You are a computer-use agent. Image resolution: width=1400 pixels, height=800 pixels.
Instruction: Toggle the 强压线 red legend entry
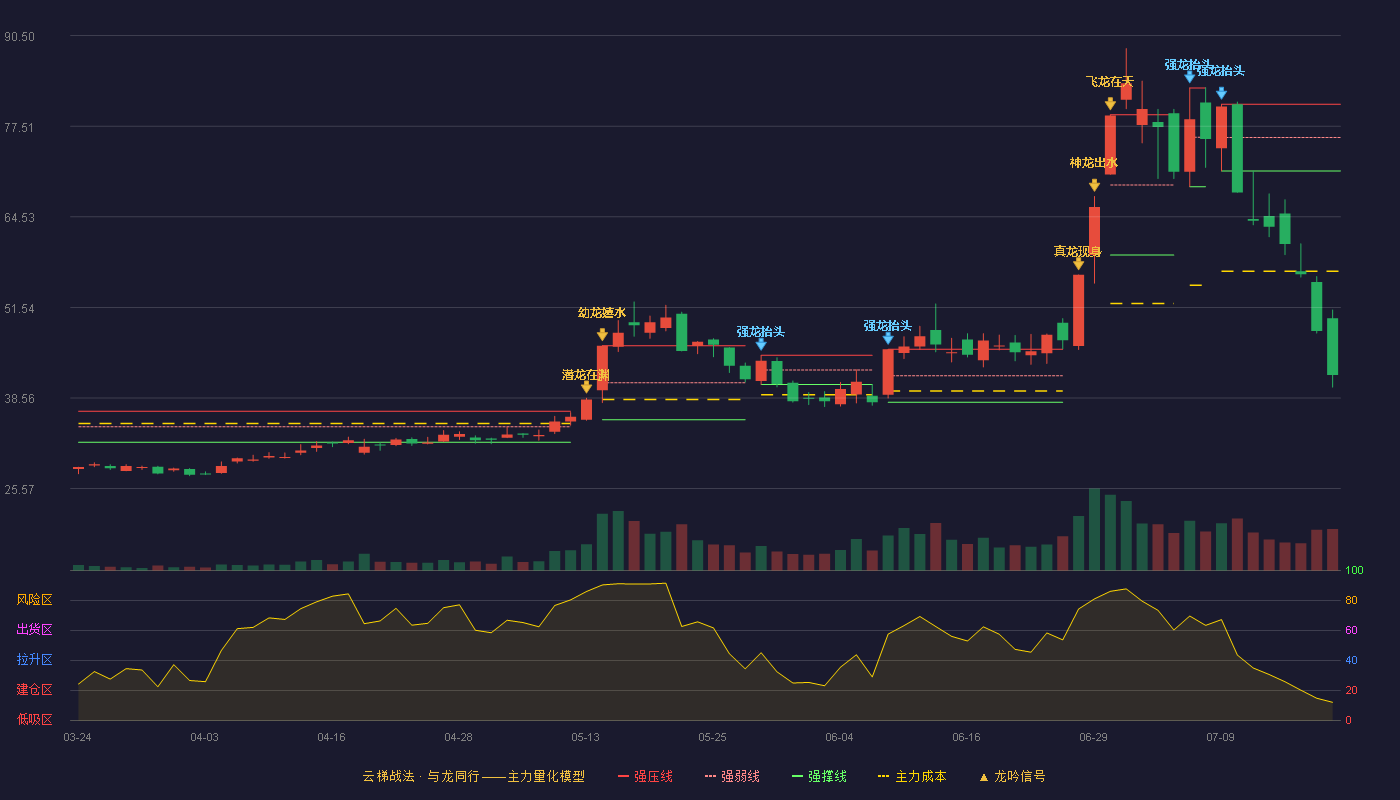(x=645, y=776)
